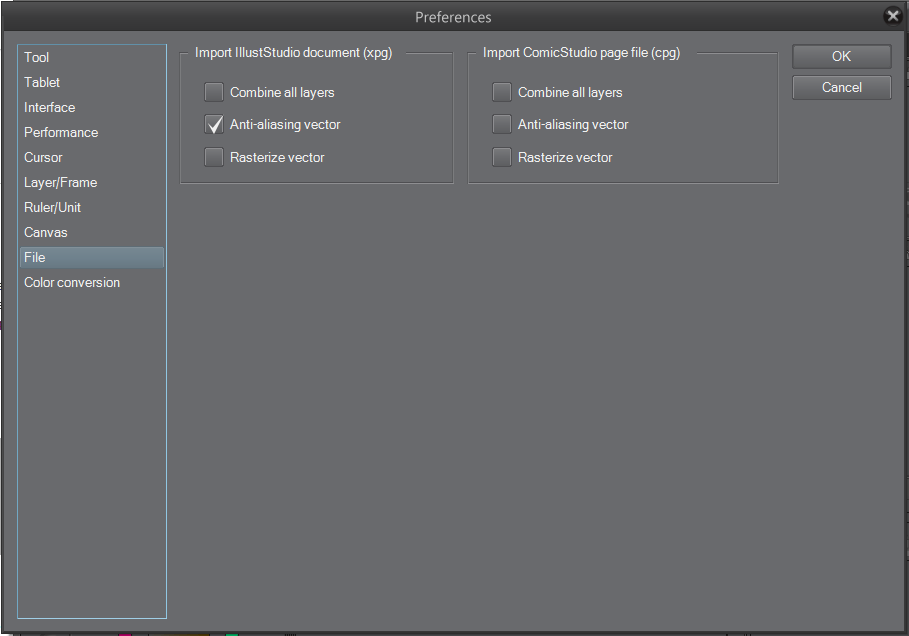
Task: Open the Tool preferences category
Action: (92, 57)
